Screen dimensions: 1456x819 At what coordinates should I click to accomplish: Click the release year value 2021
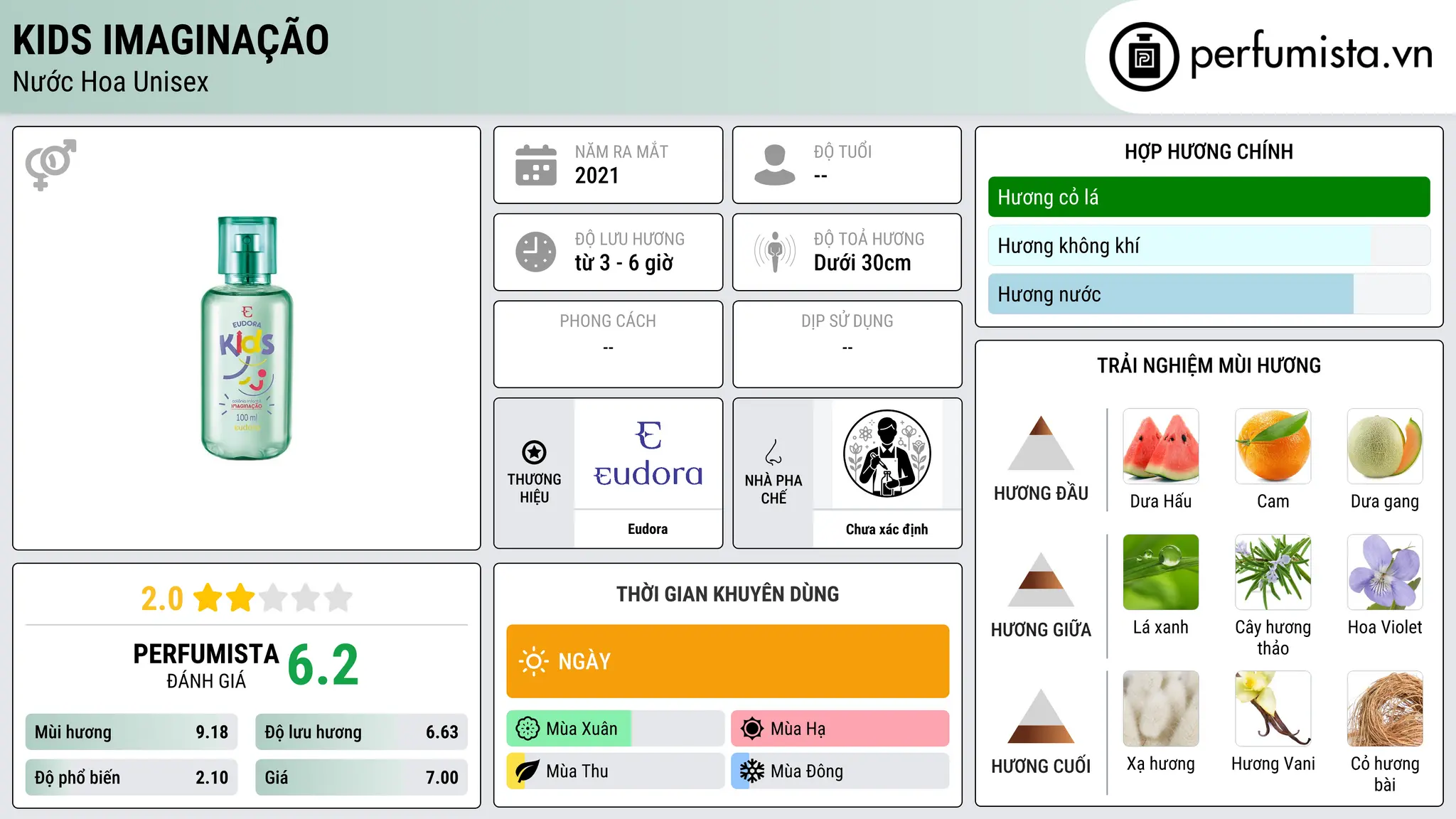pos(596,176)
